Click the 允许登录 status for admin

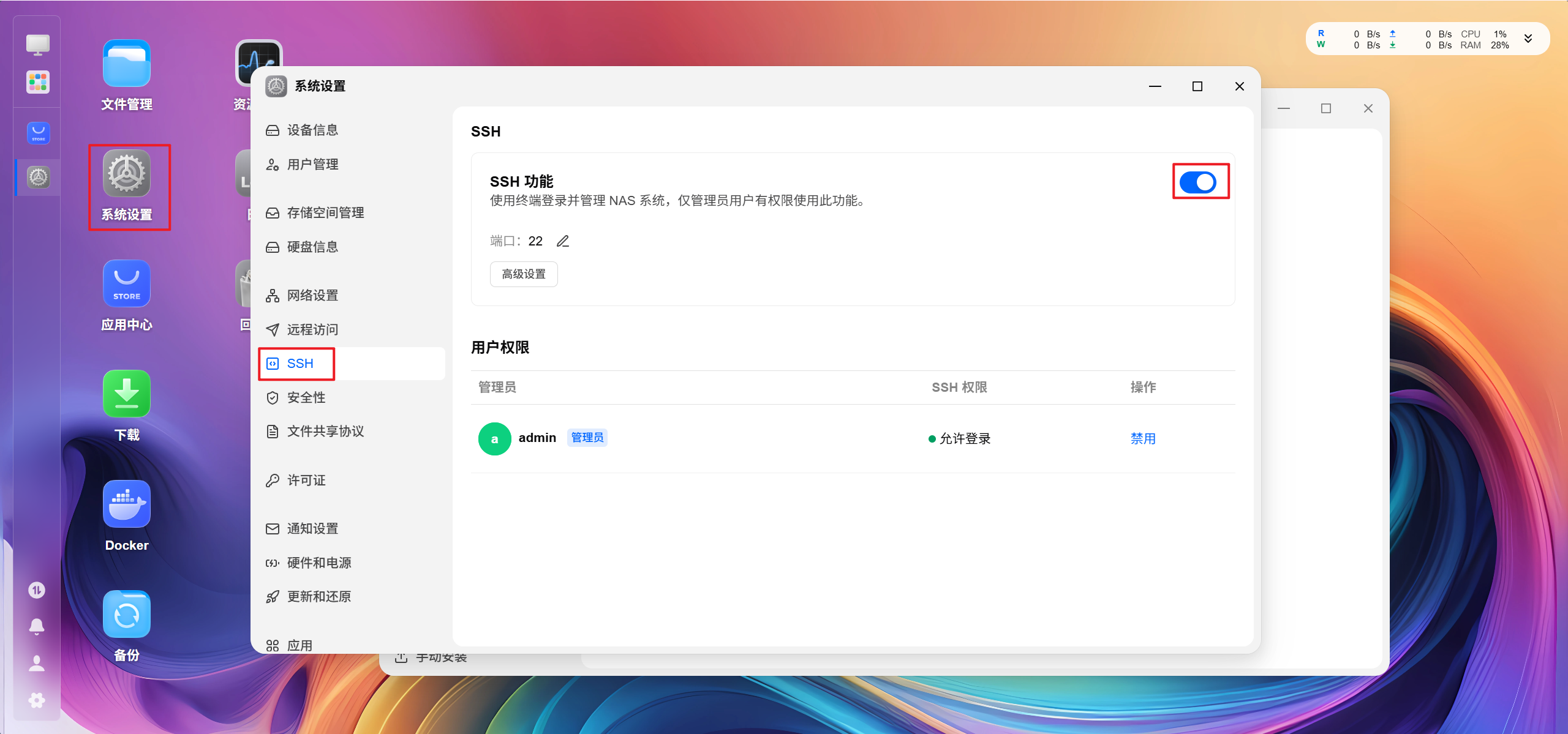pos(960,438)
